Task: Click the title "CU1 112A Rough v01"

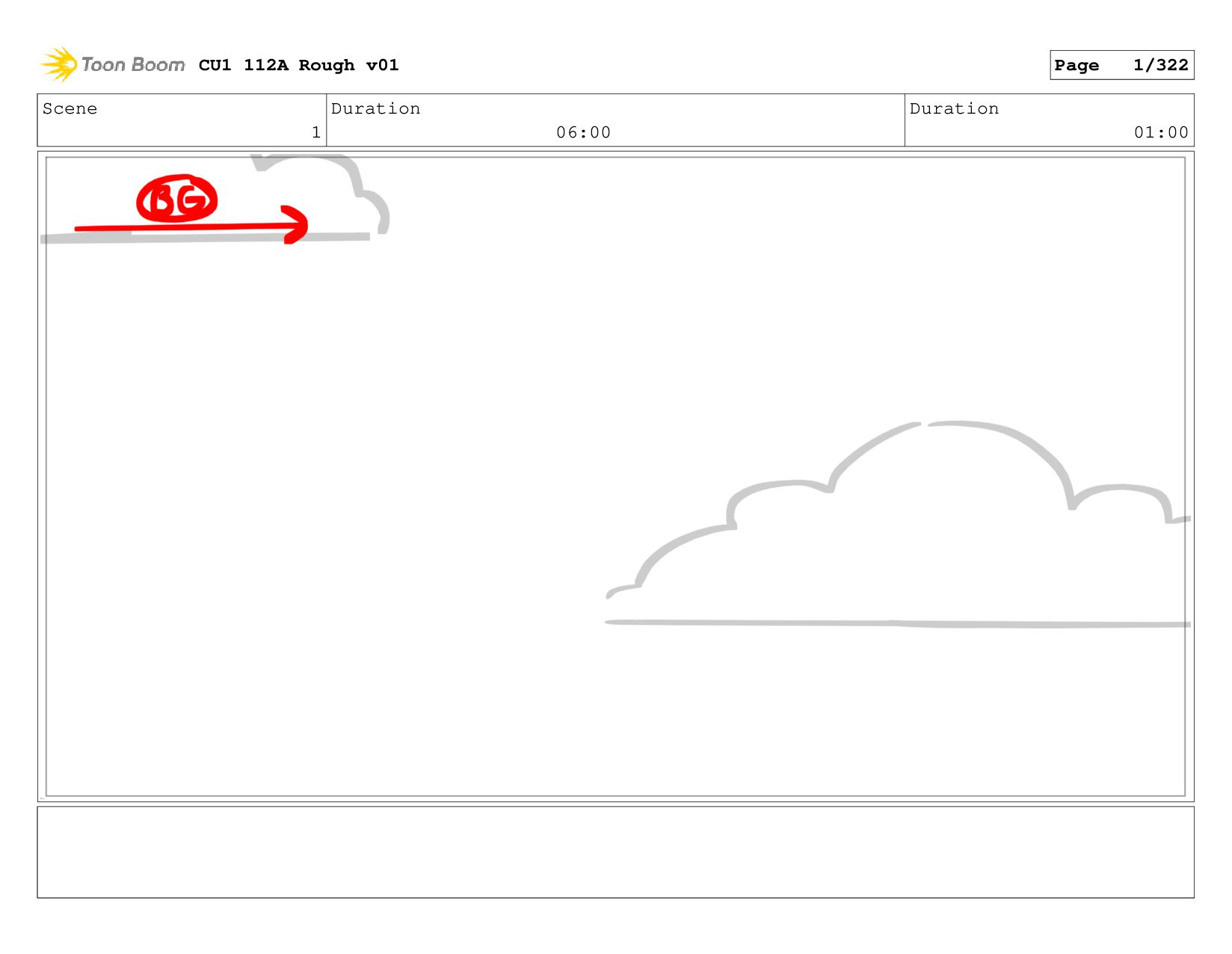Action: (298, 65)
